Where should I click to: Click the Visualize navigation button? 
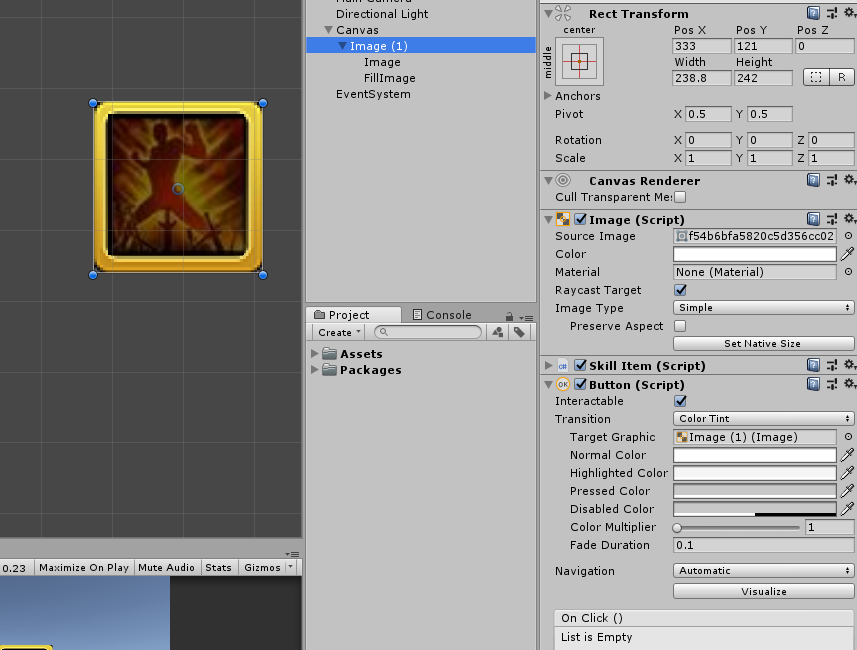click(764, 592)
